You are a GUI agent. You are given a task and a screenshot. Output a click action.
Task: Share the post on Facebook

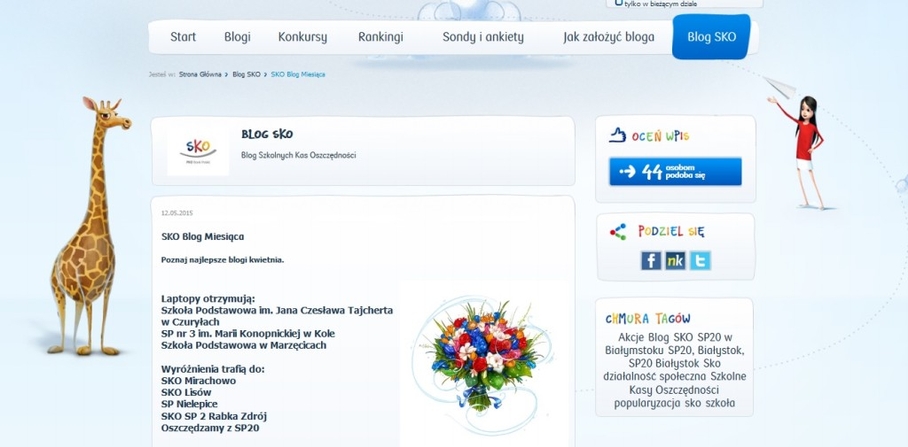tap(651, 261)
